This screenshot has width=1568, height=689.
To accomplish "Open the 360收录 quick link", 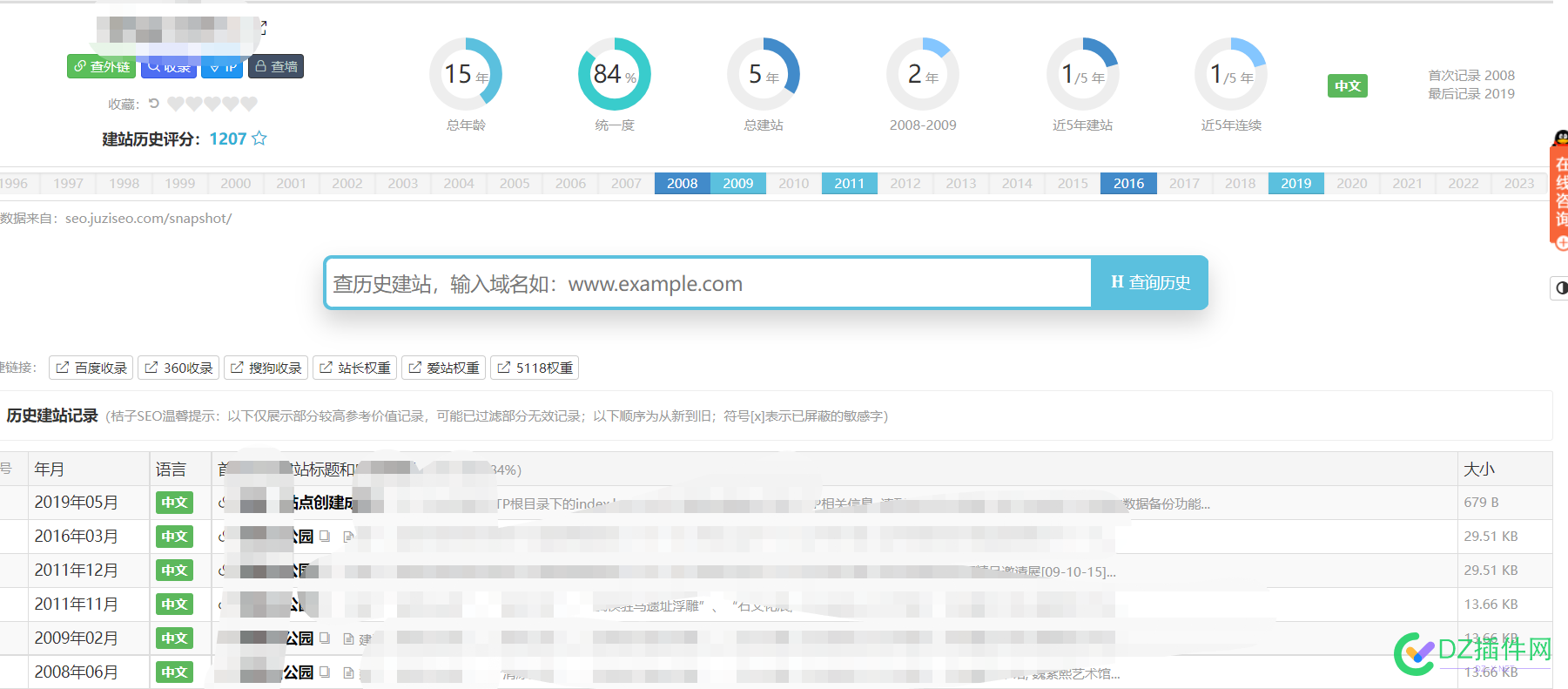I will pyautogui.click(x=178, y=368).
